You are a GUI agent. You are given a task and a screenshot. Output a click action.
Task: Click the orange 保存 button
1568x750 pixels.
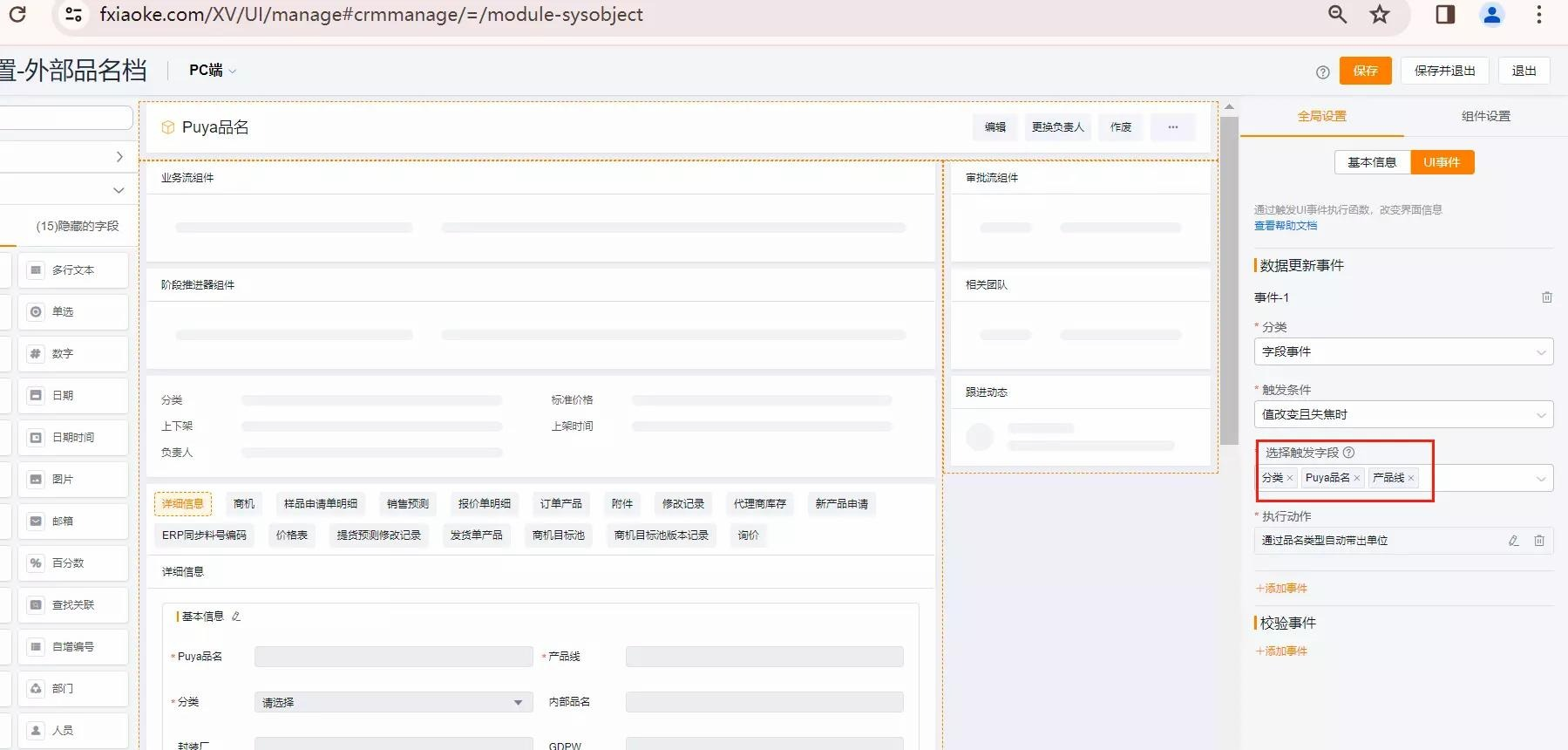coord(1366,71)
